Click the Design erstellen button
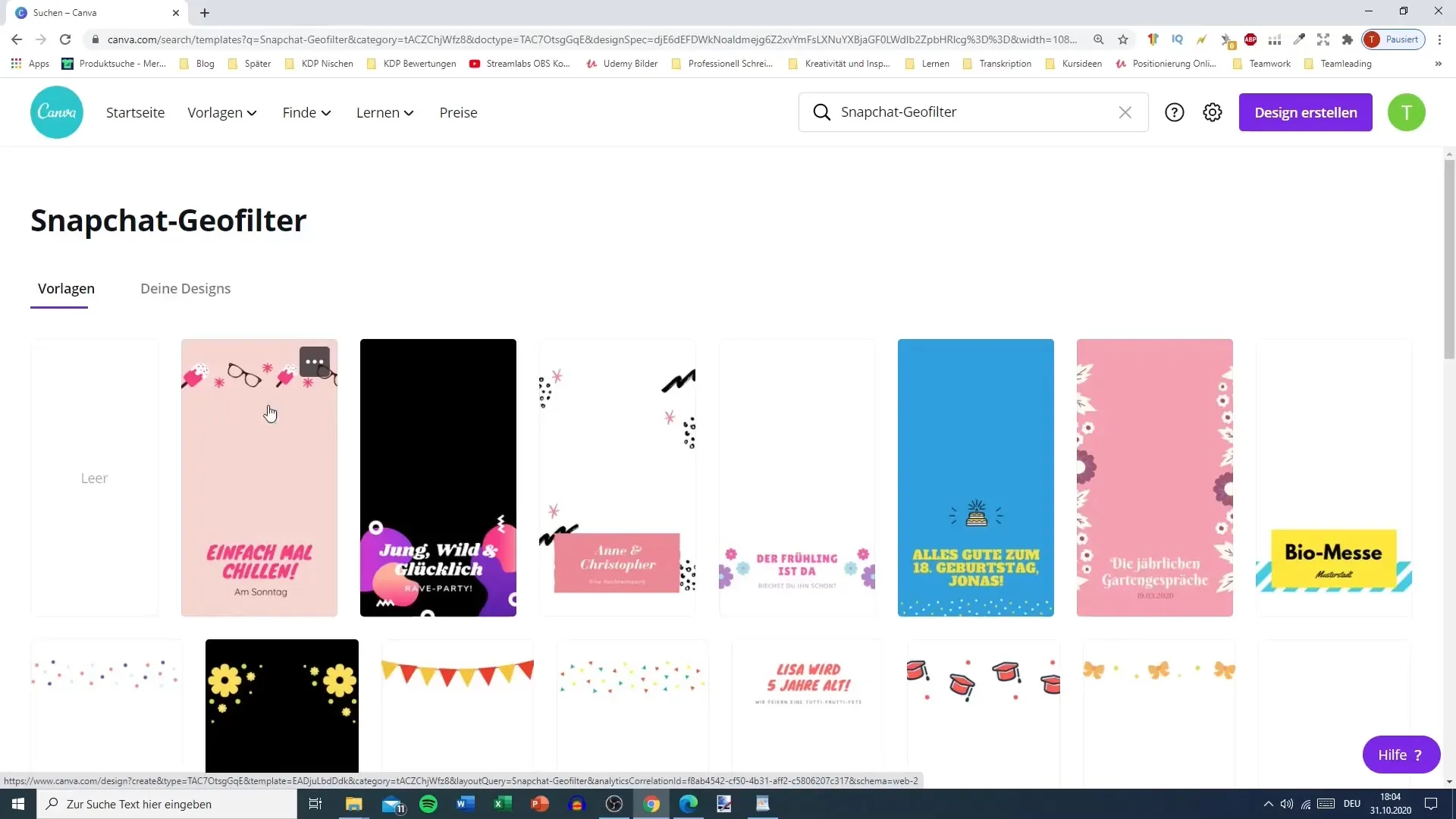 point(1306,112)
